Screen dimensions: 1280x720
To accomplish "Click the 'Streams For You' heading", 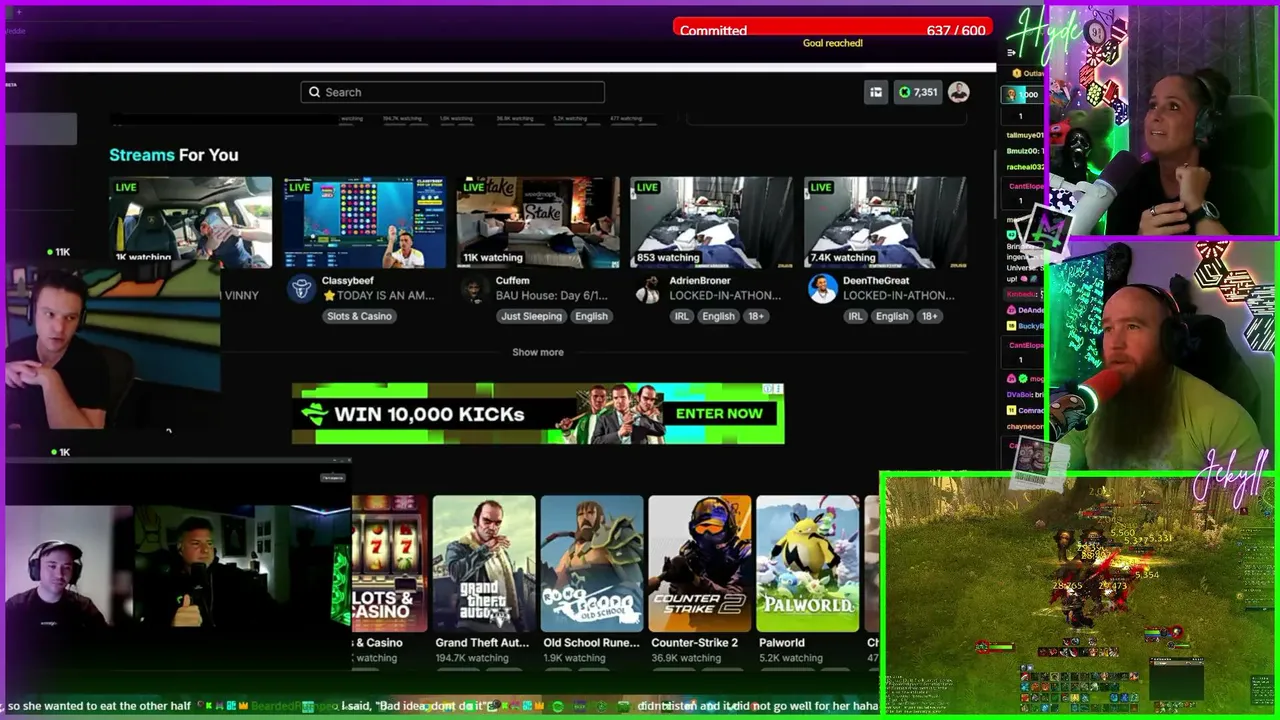I will (174, 155).
